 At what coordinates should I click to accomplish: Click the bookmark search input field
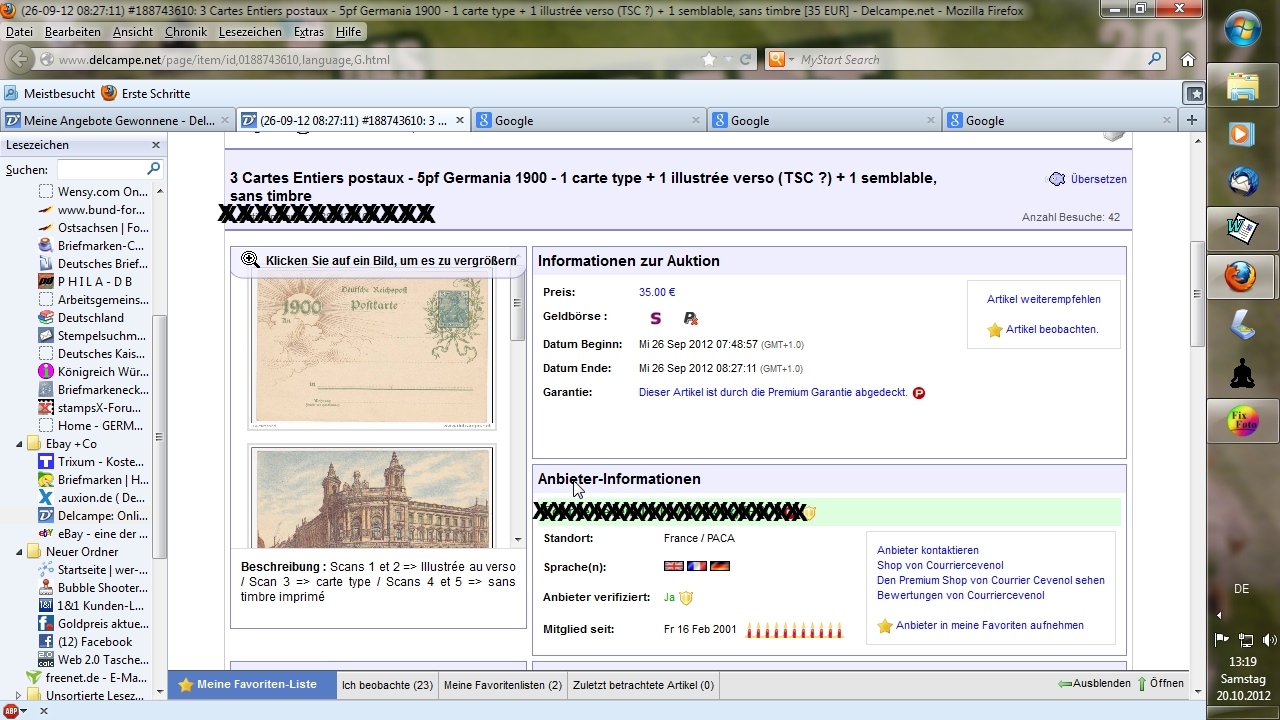point(101,169)
